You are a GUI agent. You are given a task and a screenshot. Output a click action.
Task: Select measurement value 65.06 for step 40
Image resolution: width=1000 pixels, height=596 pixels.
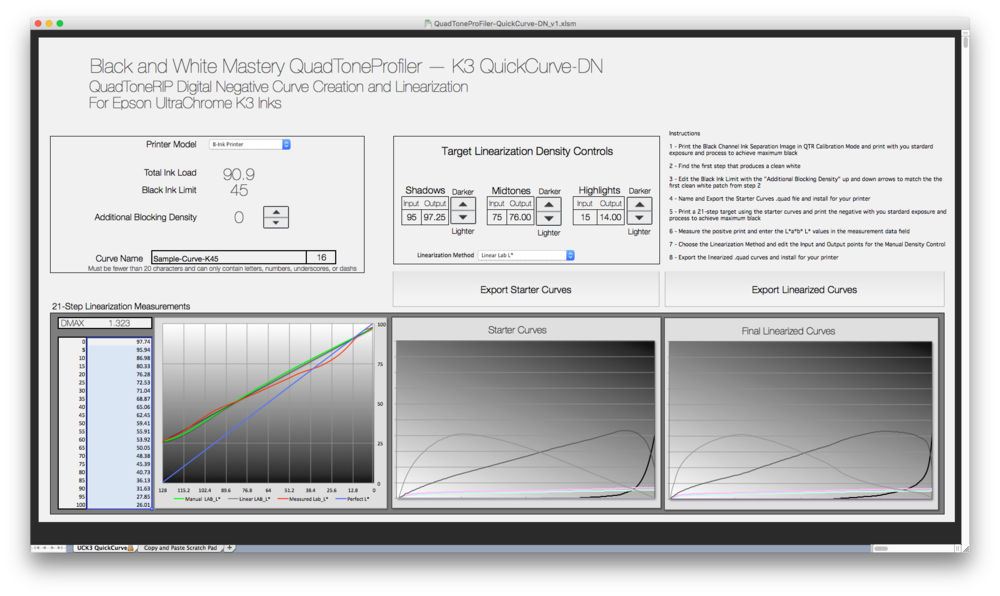[x=119, y=407]
